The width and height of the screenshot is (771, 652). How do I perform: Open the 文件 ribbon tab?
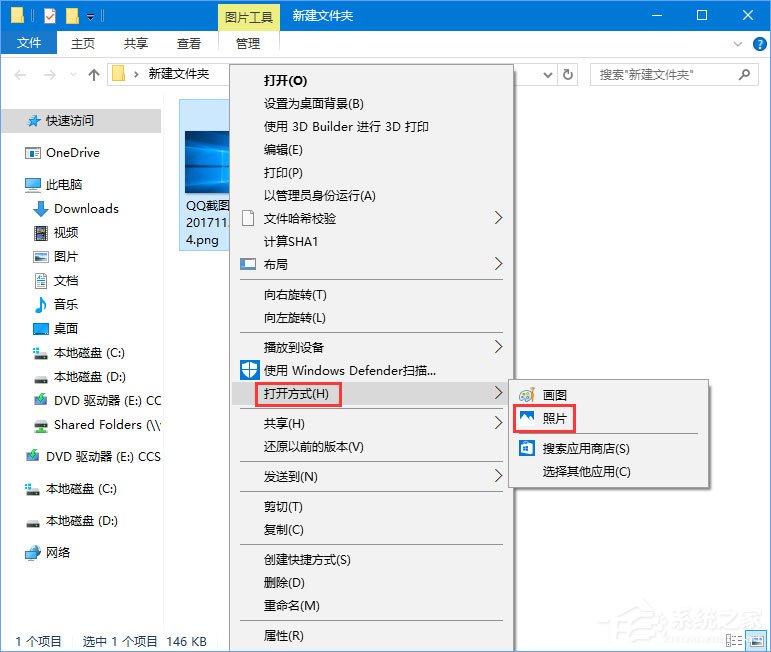pos(29,43)
